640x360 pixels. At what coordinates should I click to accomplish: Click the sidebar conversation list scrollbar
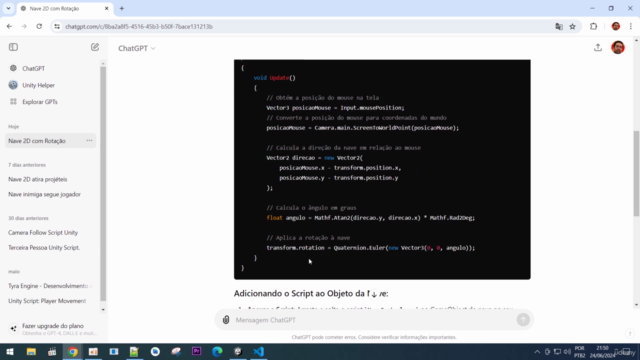[x=103, y=183]
